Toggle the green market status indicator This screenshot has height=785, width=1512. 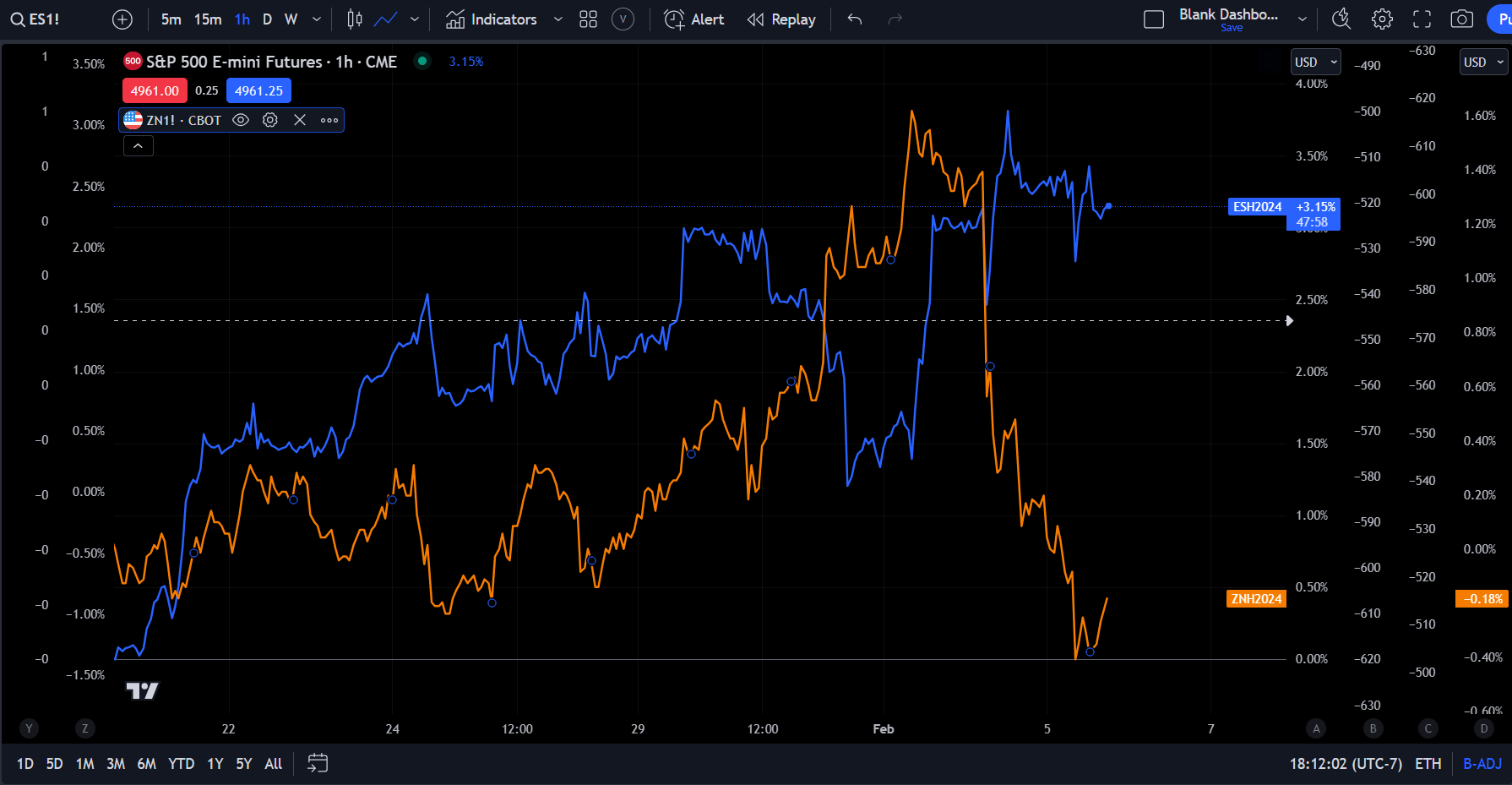point(422,61)
